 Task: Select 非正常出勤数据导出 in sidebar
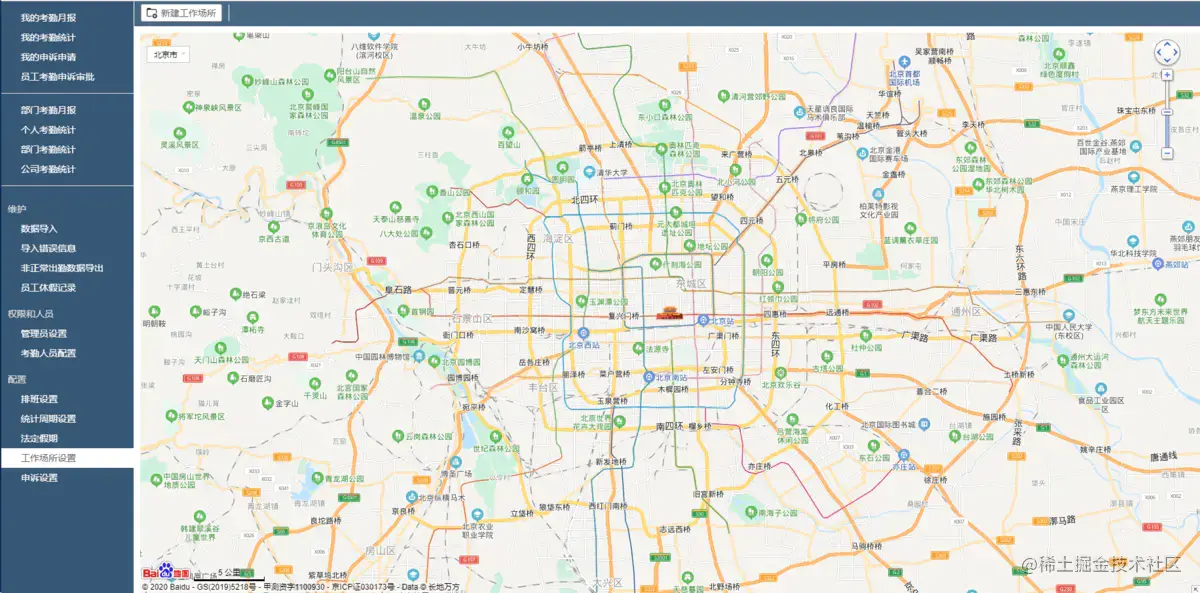(x=62, y=268)
